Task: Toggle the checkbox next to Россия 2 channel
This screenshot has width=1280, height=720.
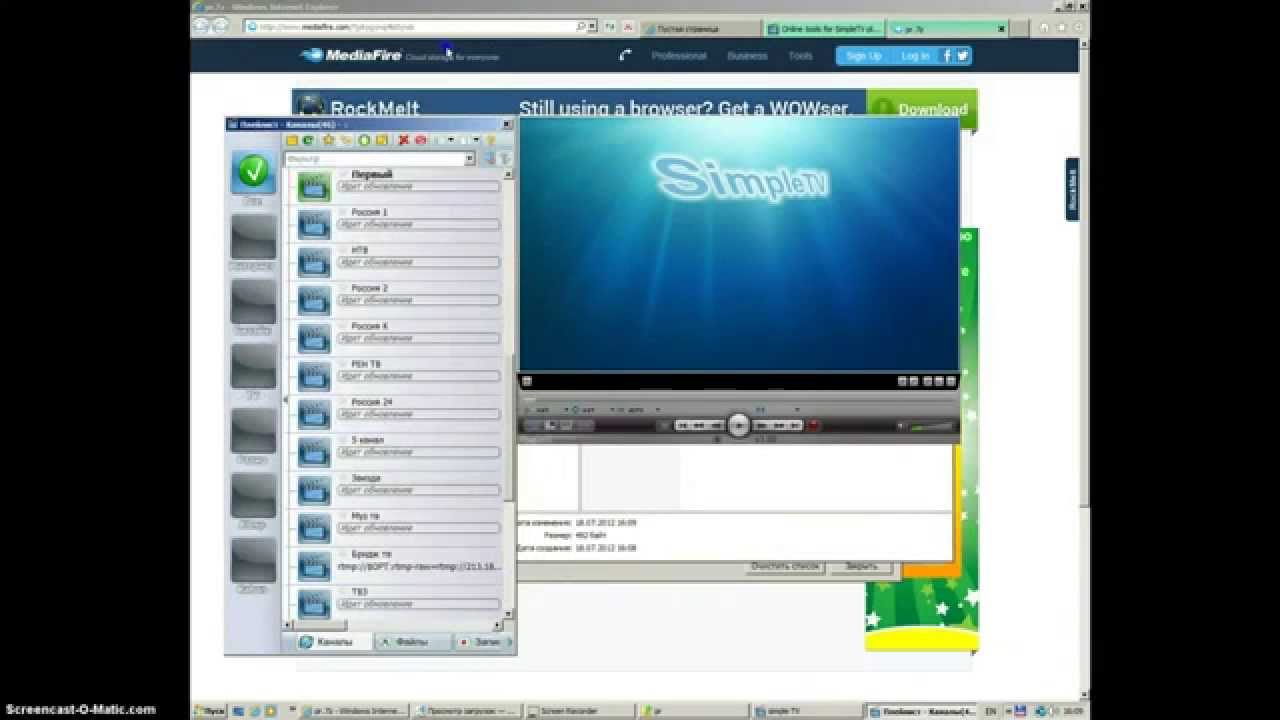Action: pos(343,289)
